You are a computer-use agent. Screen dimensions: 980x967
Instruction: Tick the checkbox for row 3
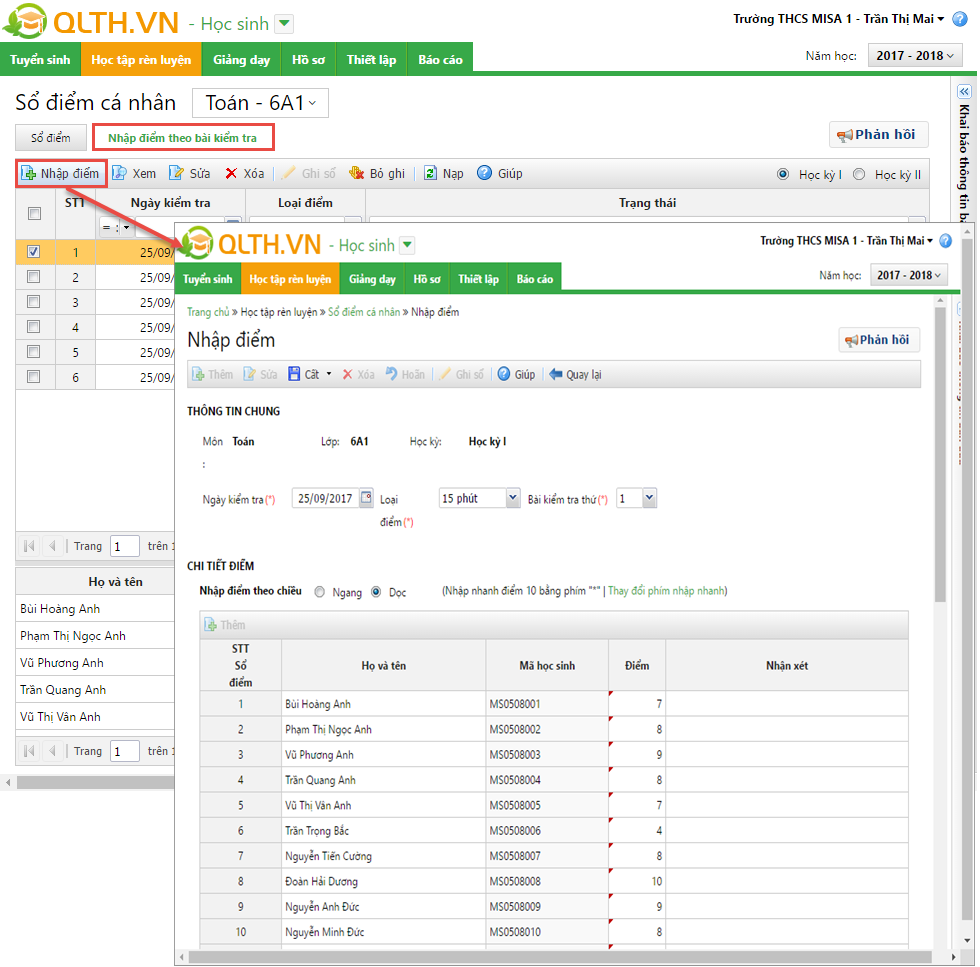pos(34,301)
